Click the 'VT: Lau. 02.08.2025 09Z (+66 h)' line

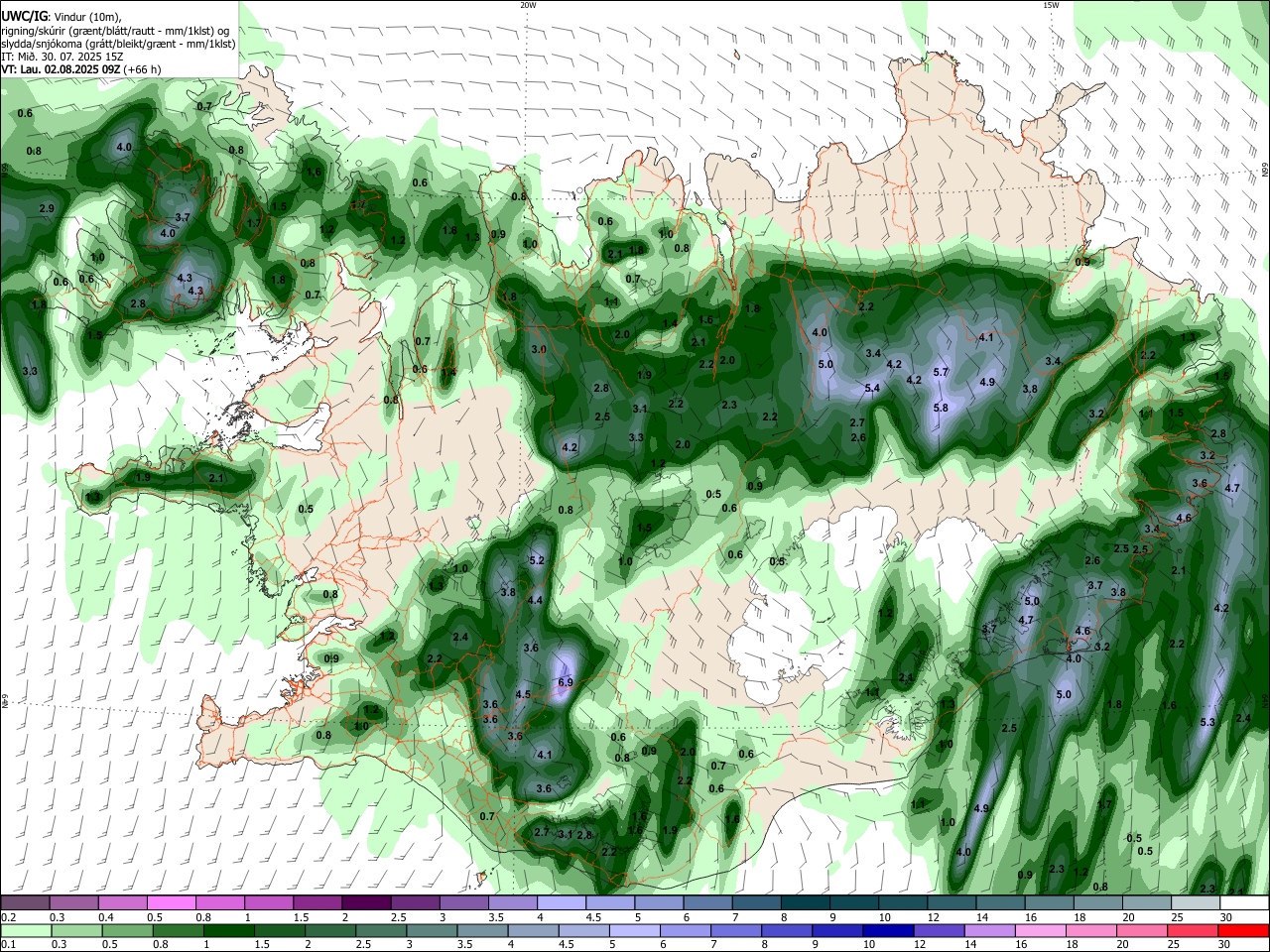tap(81, 69)
